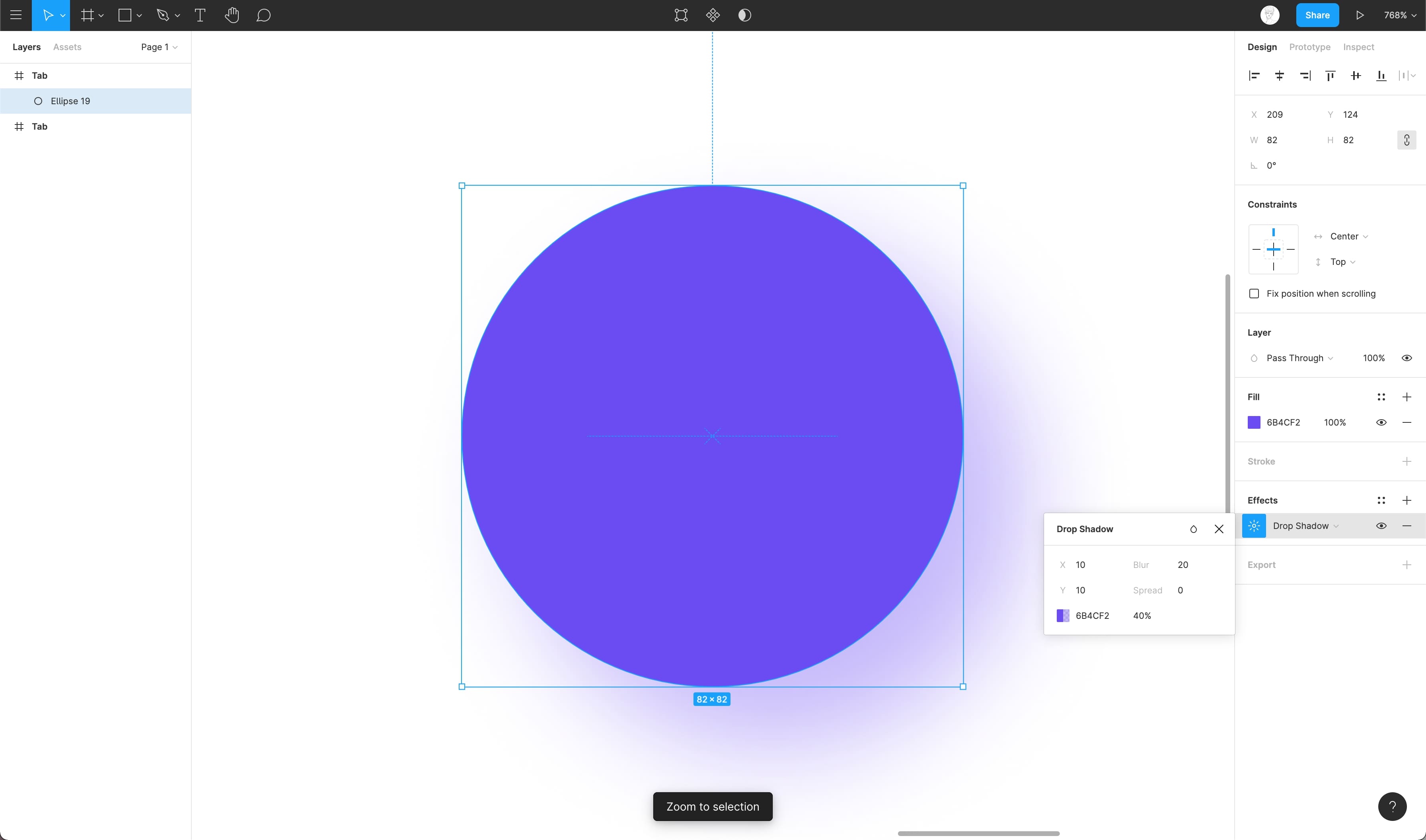This screenshot has height=840, width=1426.
Task: Click the Mask contrast icon in toolbar
Action: click(744, 15)
